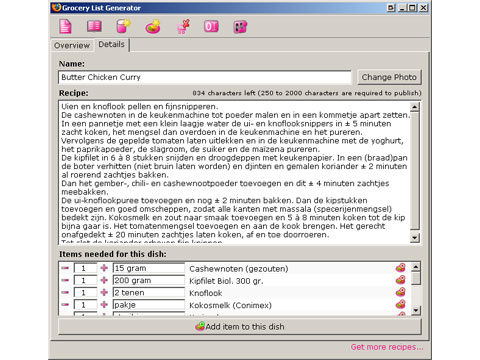Click the remove icon on the Knoflook row
The image size is (480, 360).
tap(400, 292)
